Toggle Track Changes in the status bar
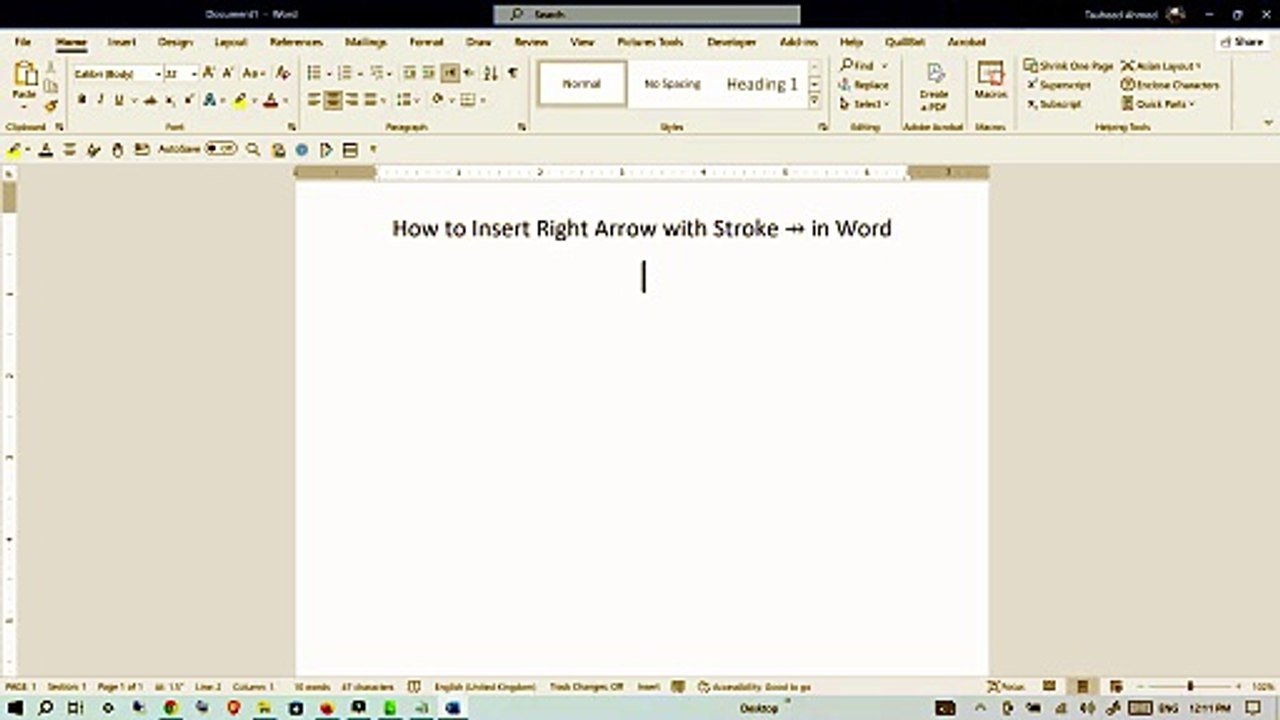This screenshot has height=720, width=1280. 586,687
